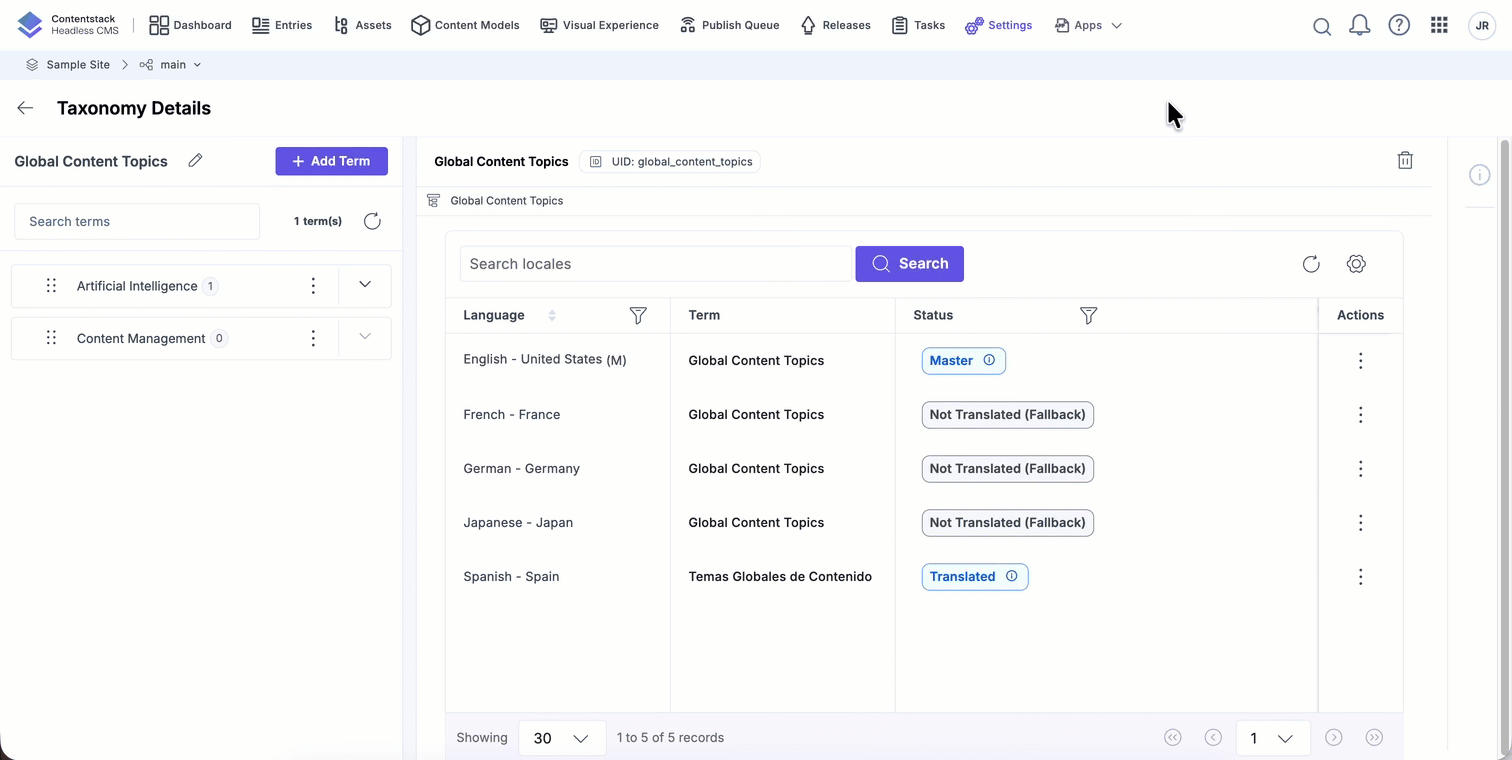This screenshot has height=760, width=1512.
Task: Sort by Language column
Action: tap(552, 315)
